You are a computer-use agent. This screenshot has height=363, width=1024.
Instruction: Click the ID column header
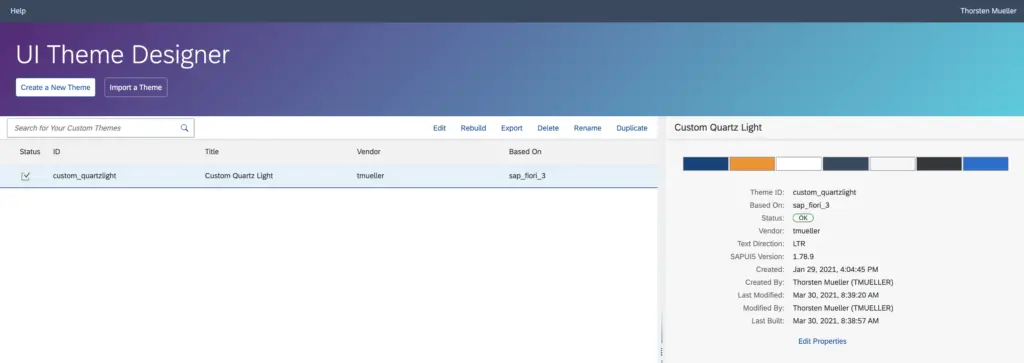tap(57, 151)
